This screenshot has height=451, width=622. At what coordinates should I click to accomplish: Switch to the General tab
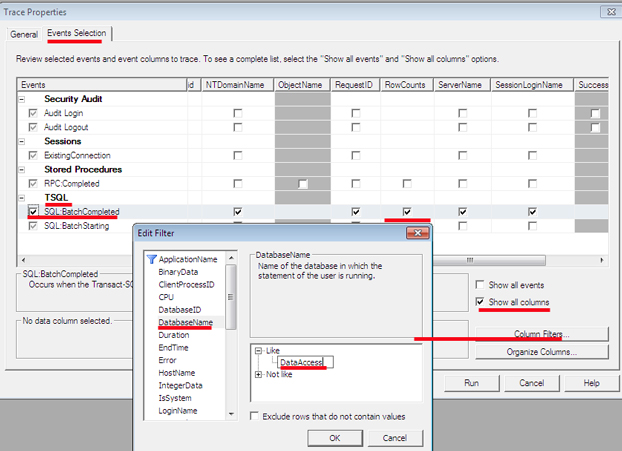click(x=24, y=35)
